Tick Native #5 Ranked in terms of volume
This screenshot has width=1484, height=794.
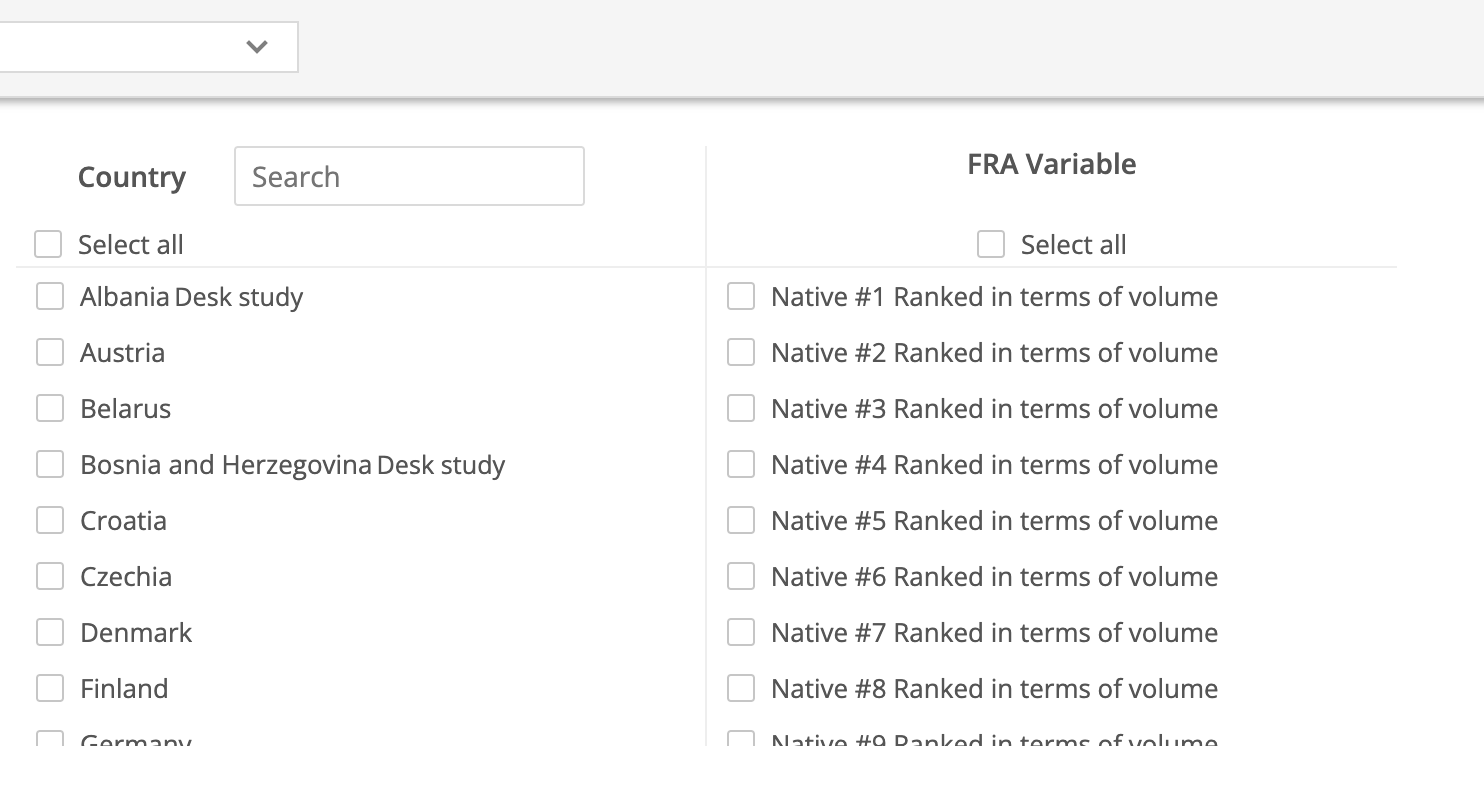point(740,520)
